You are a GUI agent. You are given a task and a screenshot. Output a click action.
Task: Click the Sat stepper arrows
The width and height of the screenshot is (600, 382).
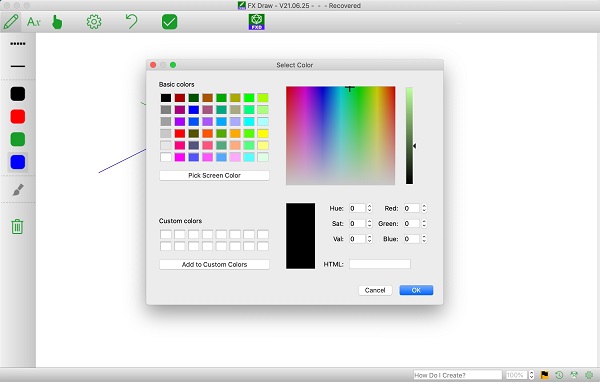pos(369,224)
